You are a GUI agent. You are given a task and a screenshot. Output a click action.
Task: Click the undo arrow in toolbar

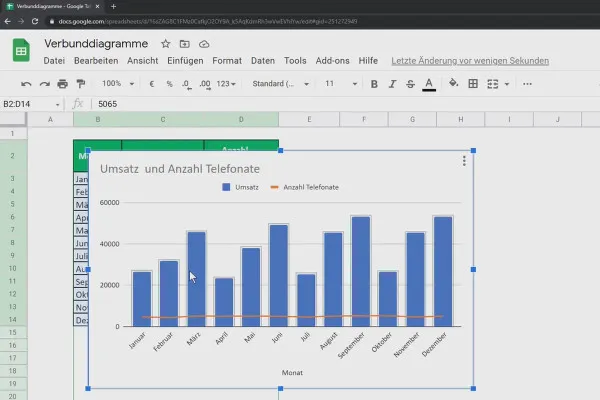click(x=26, y=84)
